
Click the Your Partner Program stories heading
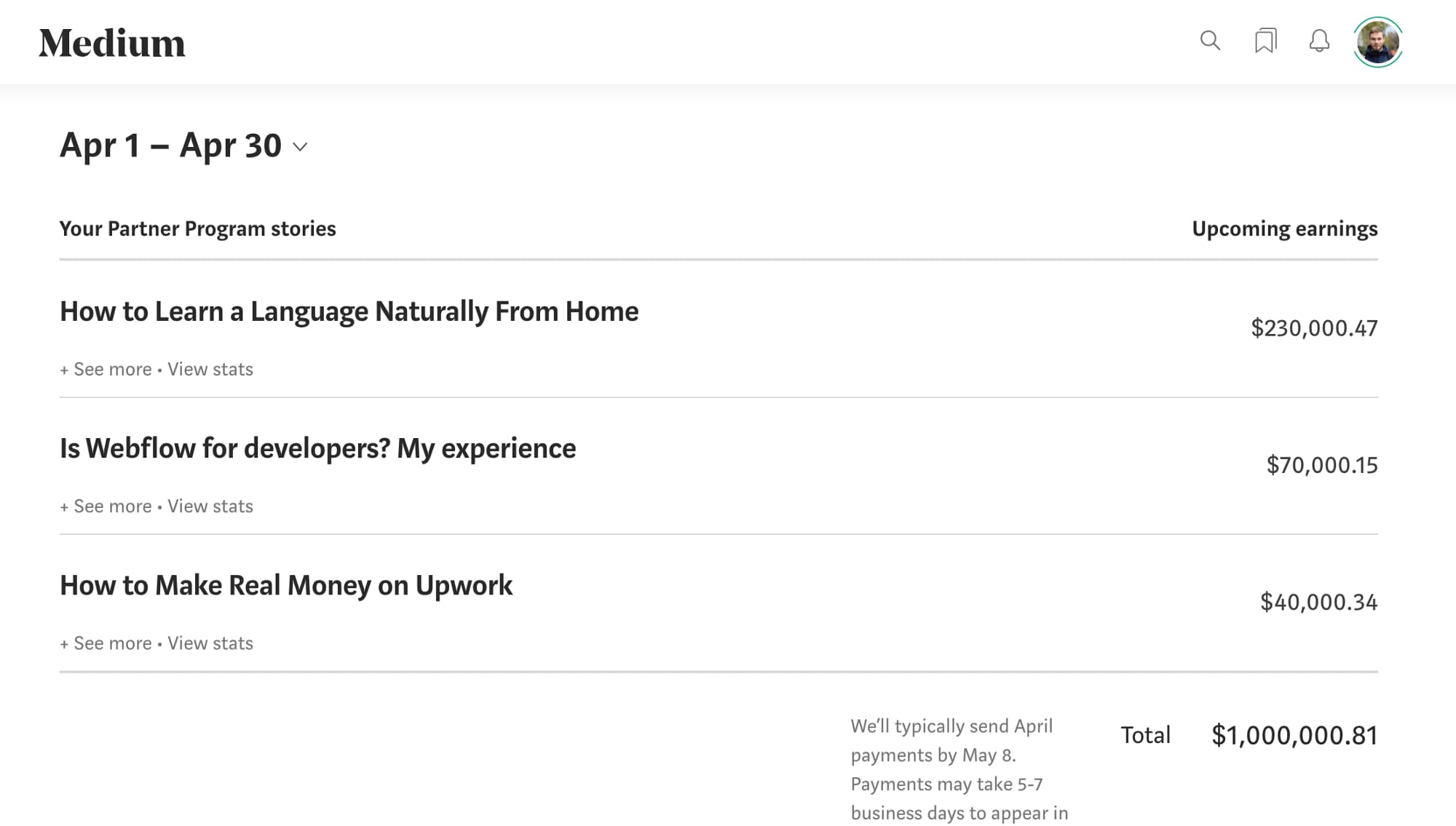[x=198, y=229]
